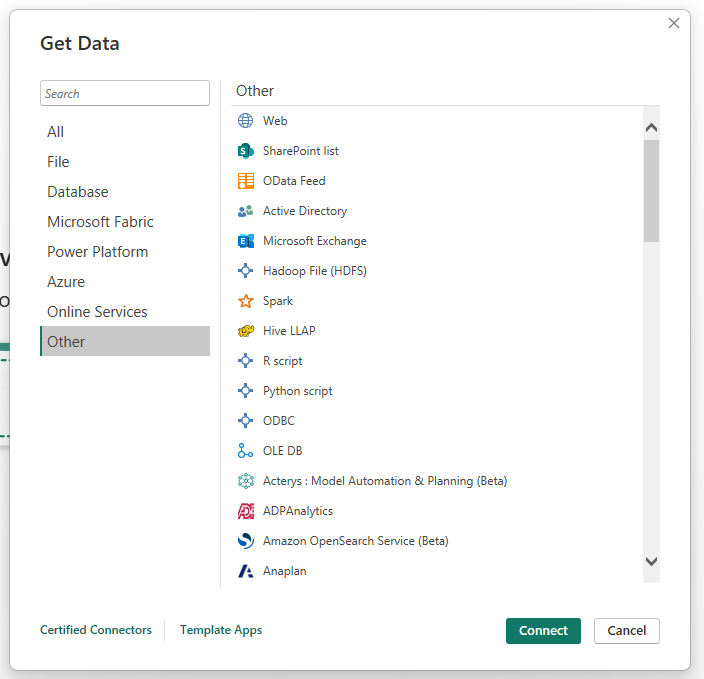Choose the Spark label
The image size is (704, 679).
[278, 301]
